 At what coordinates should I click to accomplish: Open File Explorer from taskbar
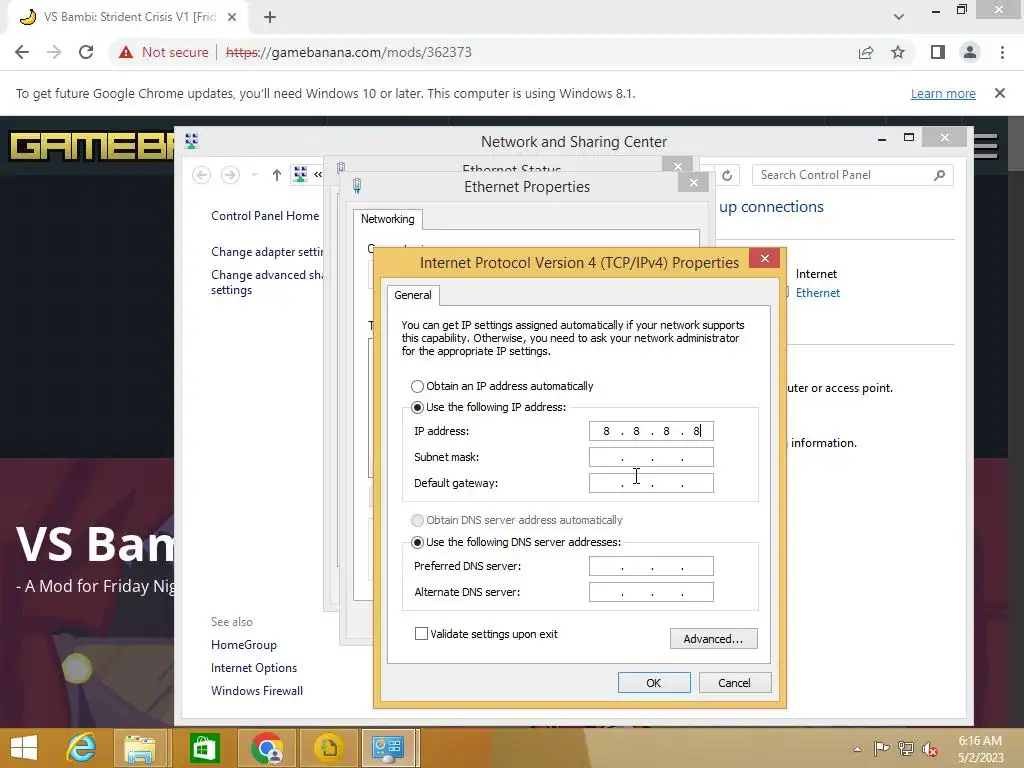tap(140, 748)
